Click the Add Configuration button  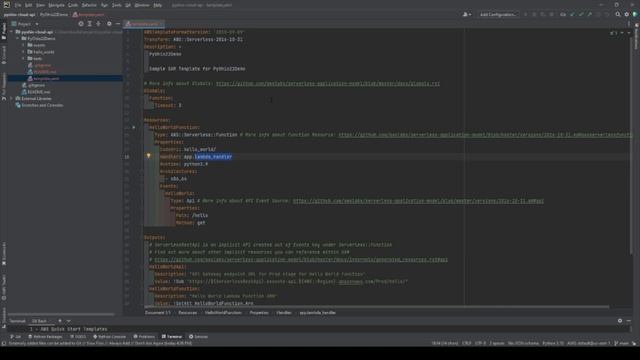tap(498, 14)
